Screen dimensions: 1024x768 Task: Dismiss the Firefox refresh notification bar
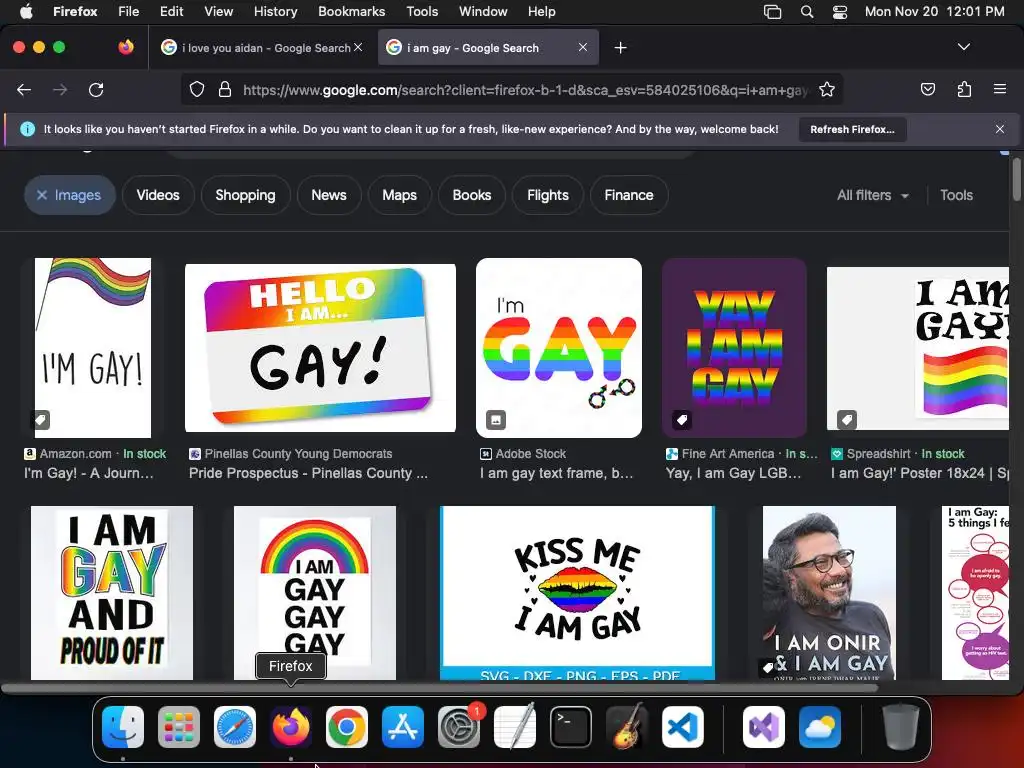(x=1000, y=129)
